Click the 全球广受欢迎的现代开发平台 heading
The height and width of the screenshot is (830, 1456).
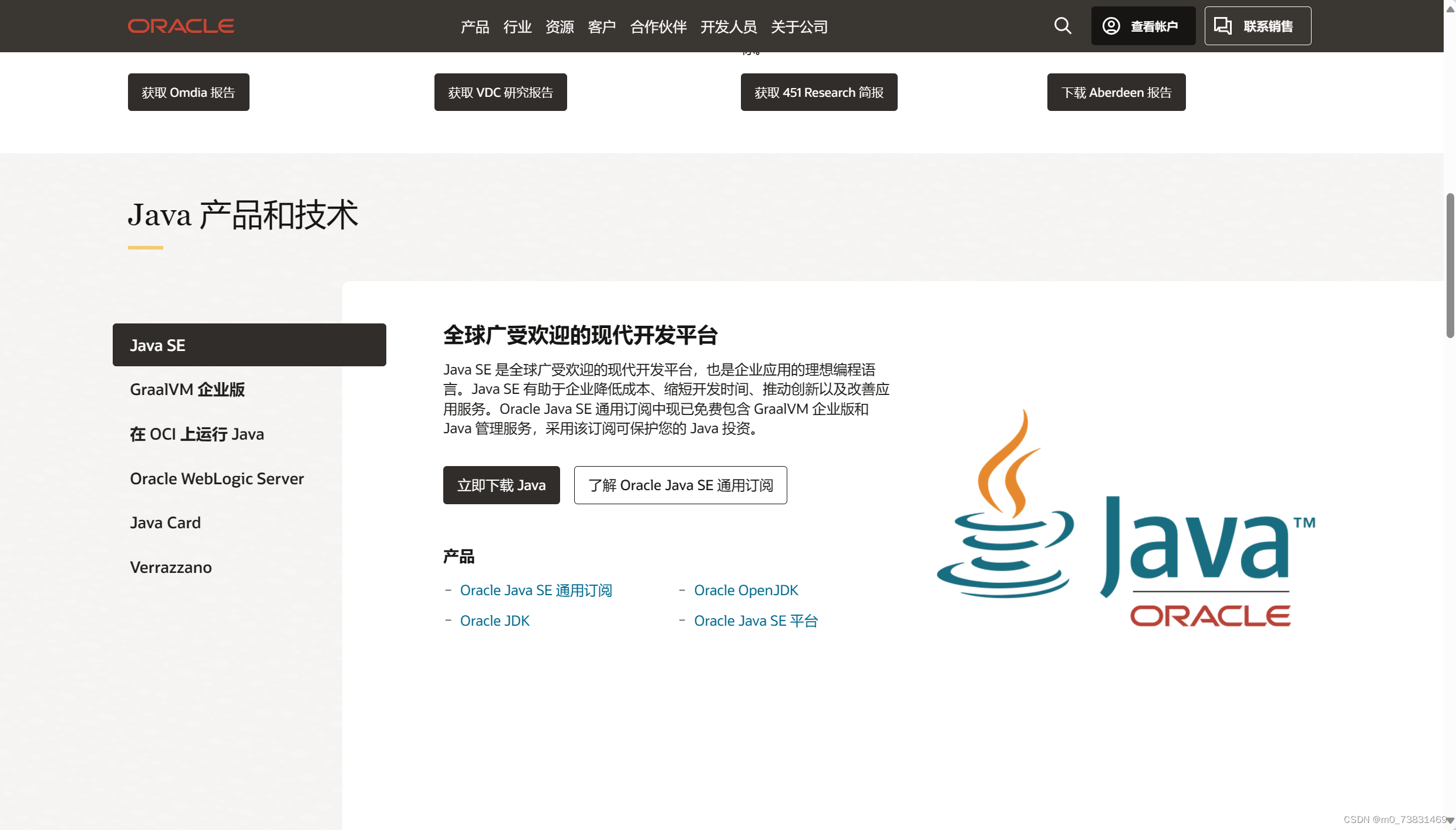click(581, 335)
